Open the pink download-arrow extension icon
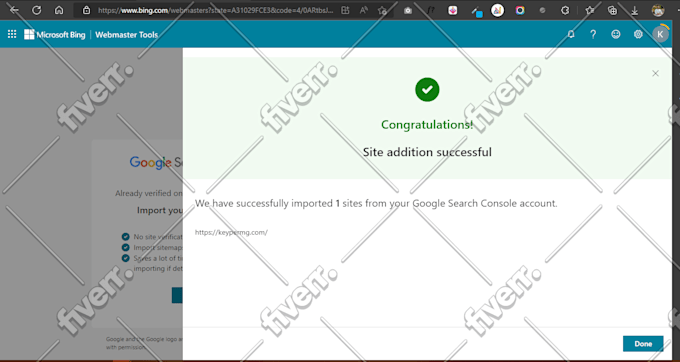The image size is (680, 362). [x=453, y=10]
